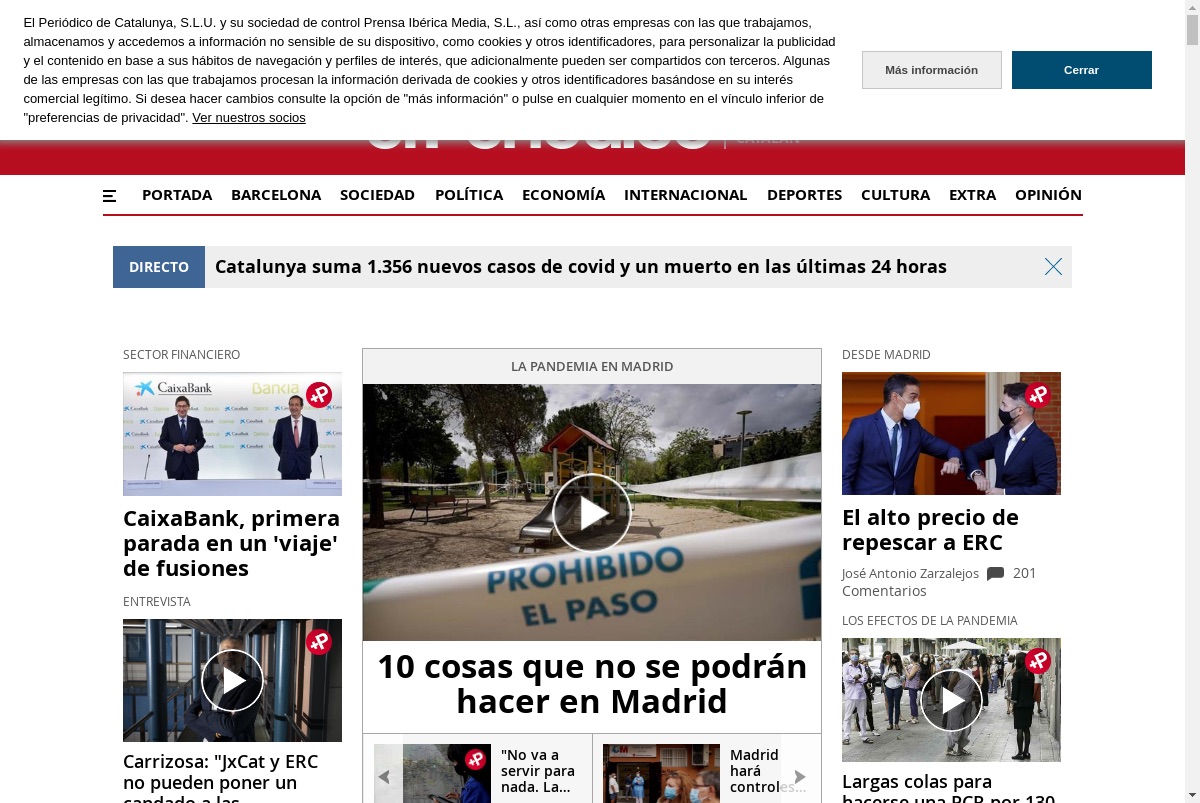The height and width of the screenshot is (803, 1200).
Task: Open INTERNACIONAL section
Action: click(x=686, y=195)
